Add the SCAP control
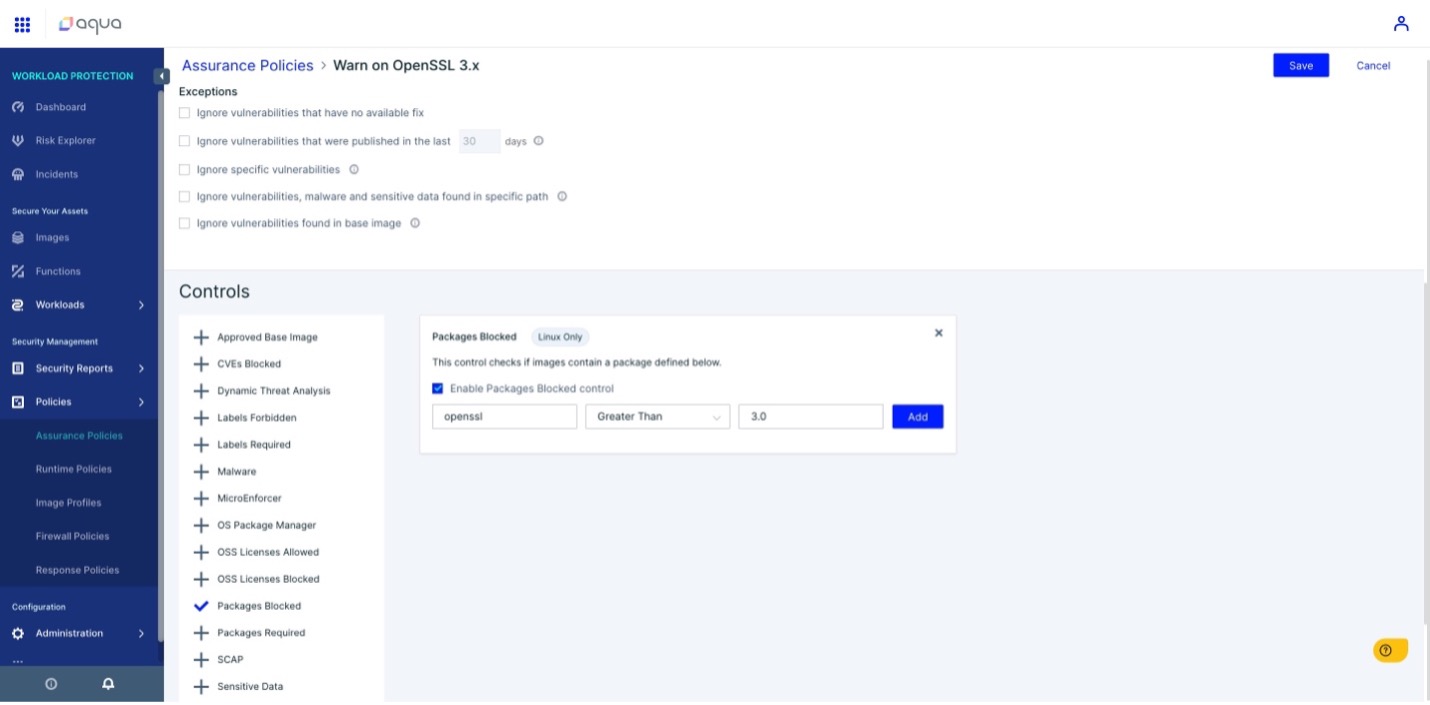 (201, 660)
